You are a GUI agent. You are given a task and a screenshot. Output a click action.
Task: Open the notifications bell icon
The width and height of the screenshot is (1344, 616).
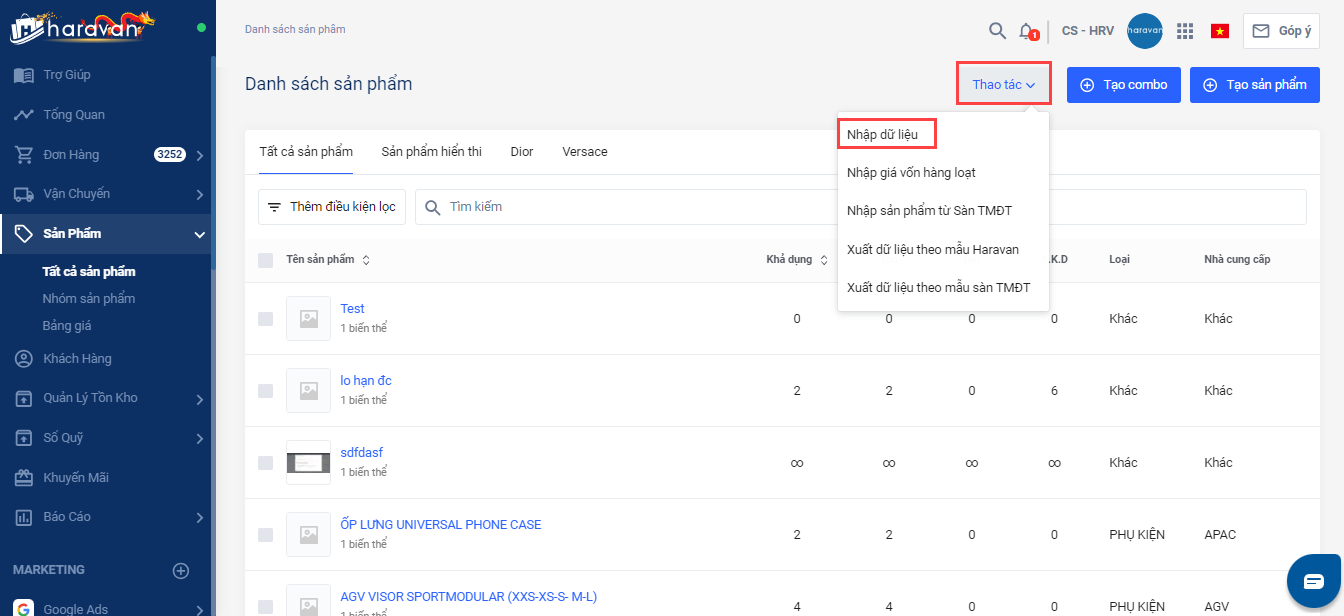pos(1026,31)
